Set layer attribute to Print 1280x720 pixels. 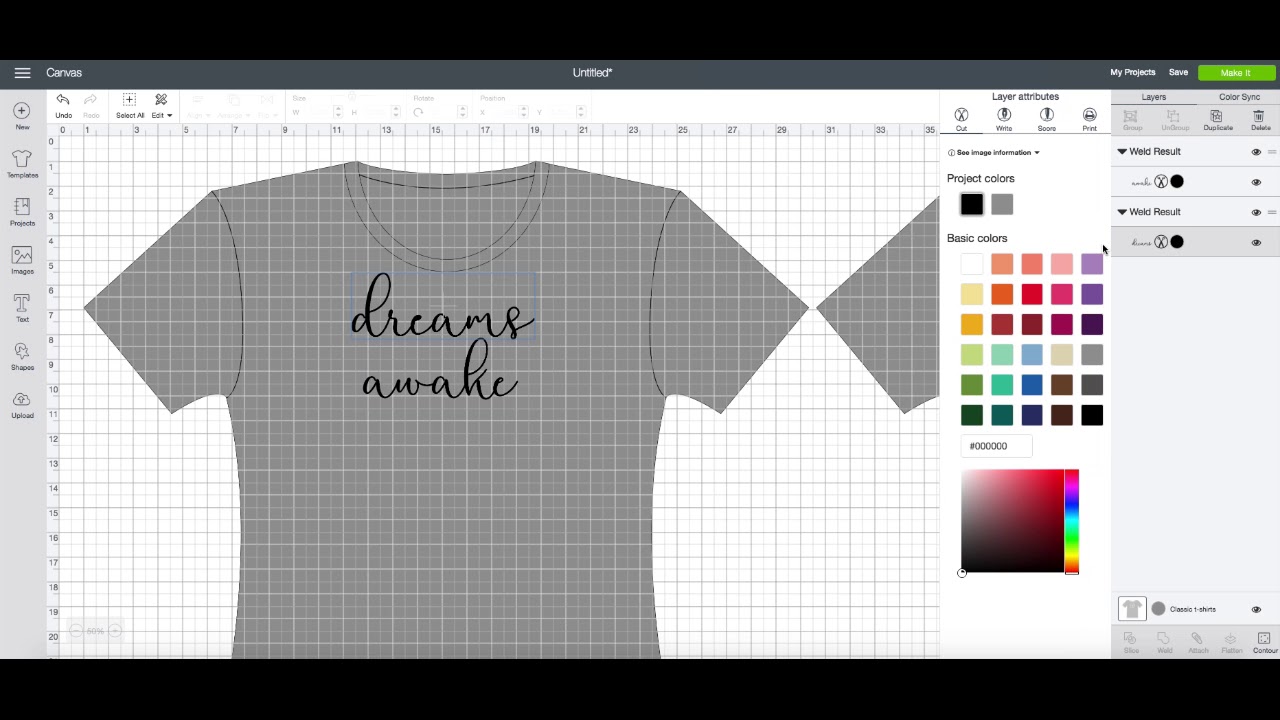1089,119
